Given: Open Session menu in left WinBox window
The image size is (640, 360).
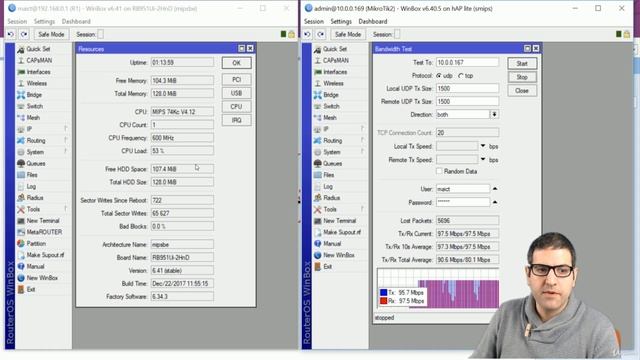Looking at the screenshot, I should (17, 21).
